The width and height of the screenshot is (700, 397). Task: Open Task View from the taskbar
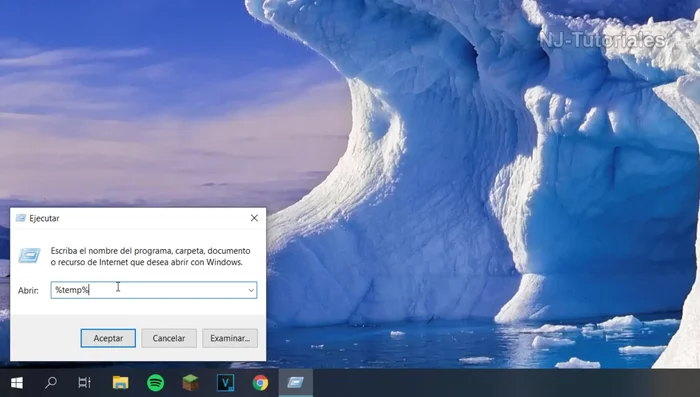click(84, 383)
